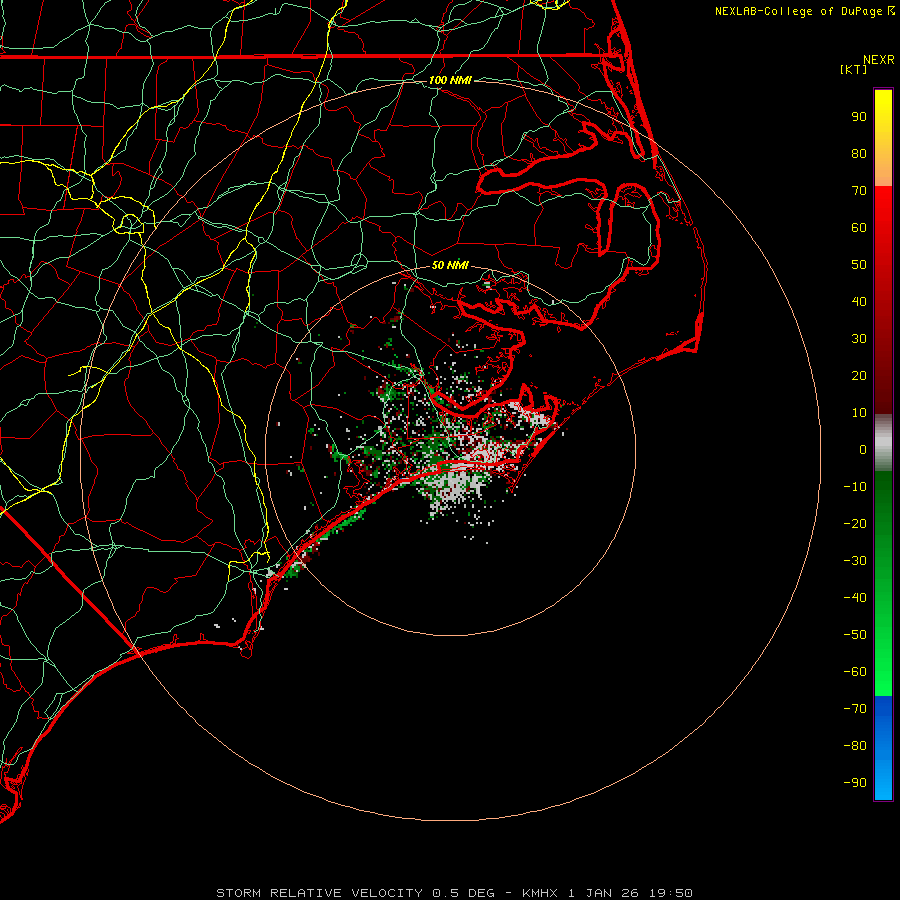The height and width of the screenshot is (900, 900).
Task: Click the 50 NMI range ring label
Action: pos(450,265)
